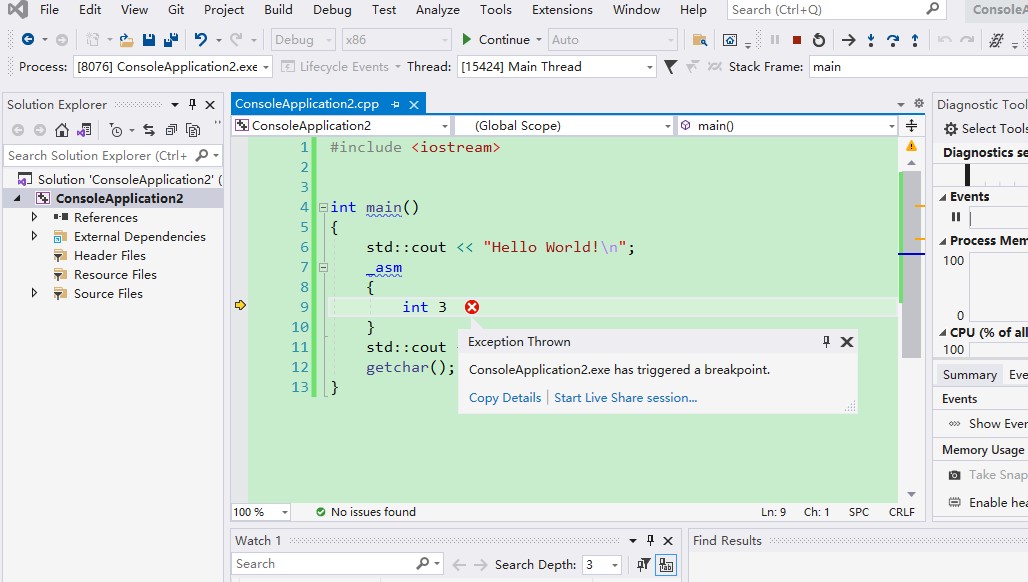Select Resource Files folder in Solution Explorer
This screenshot has width=1028, height=582.
pos(115,275)
